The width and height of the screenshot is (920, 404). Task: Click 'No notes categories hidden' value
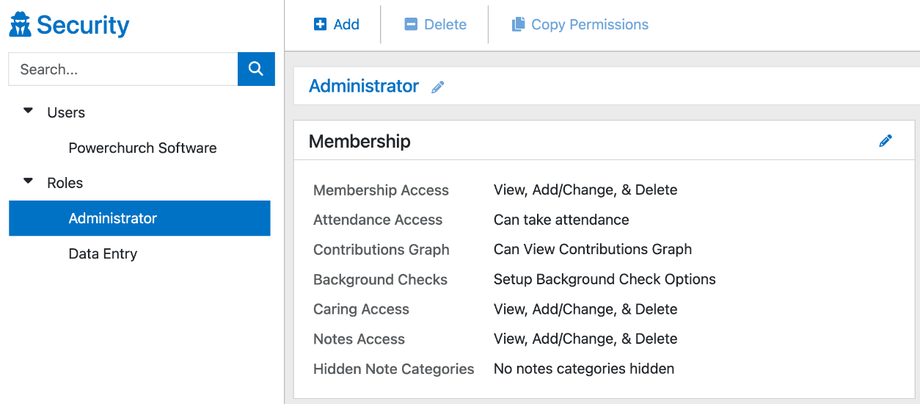click(584, 369)
